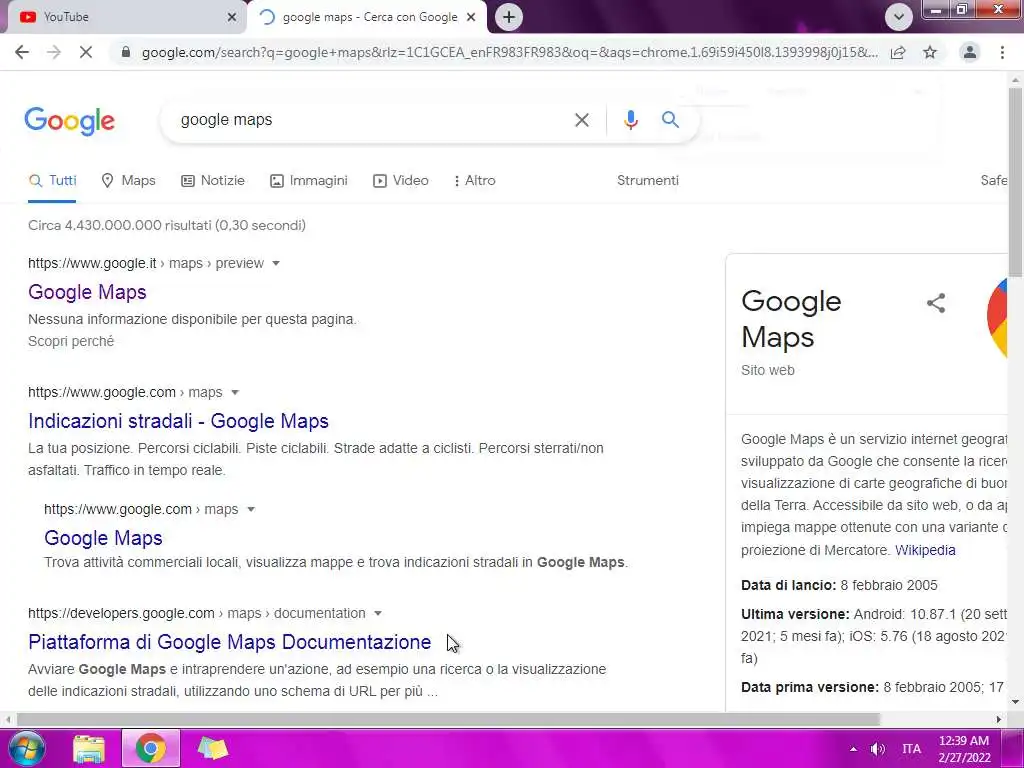1024x768 pixels.
Task: Bookmark this page with the star icon
Action: click(x=930, y=52)
